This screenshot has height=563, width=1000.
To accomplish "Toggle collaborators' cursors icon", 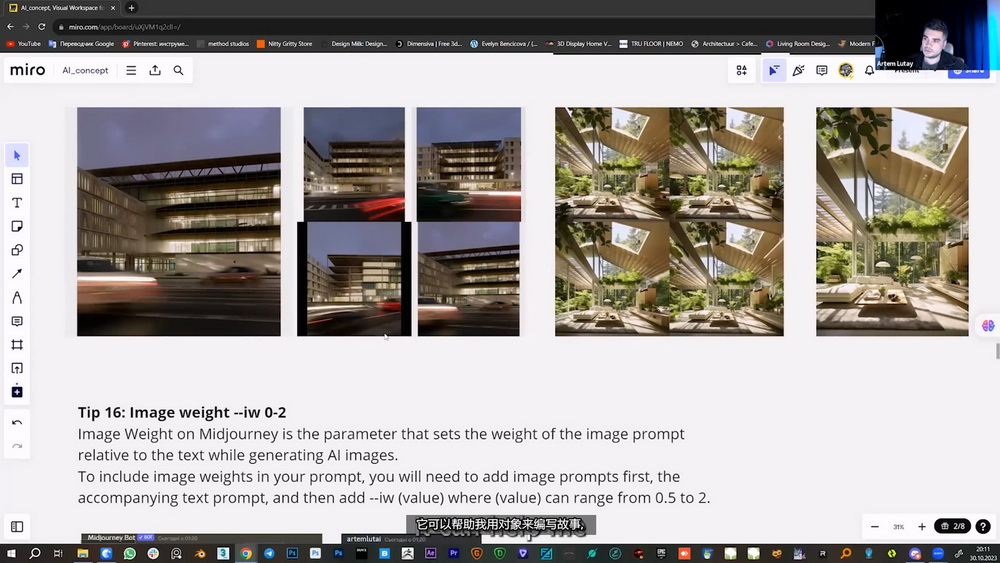I will click(x=774, y=70).
